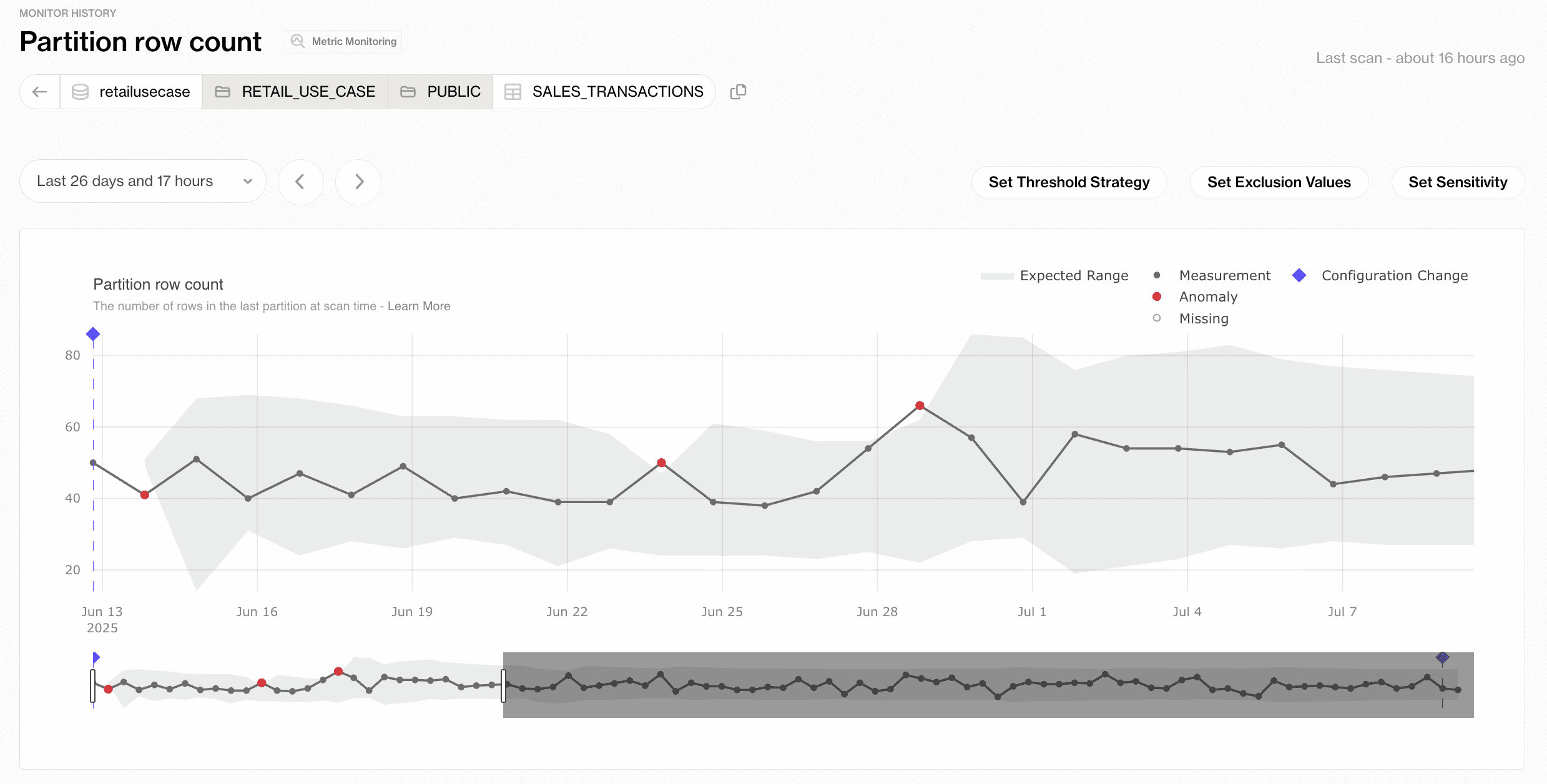1547x784 pixels.
Task: Open the time range dropdown
Action: (x=143, y=181)
